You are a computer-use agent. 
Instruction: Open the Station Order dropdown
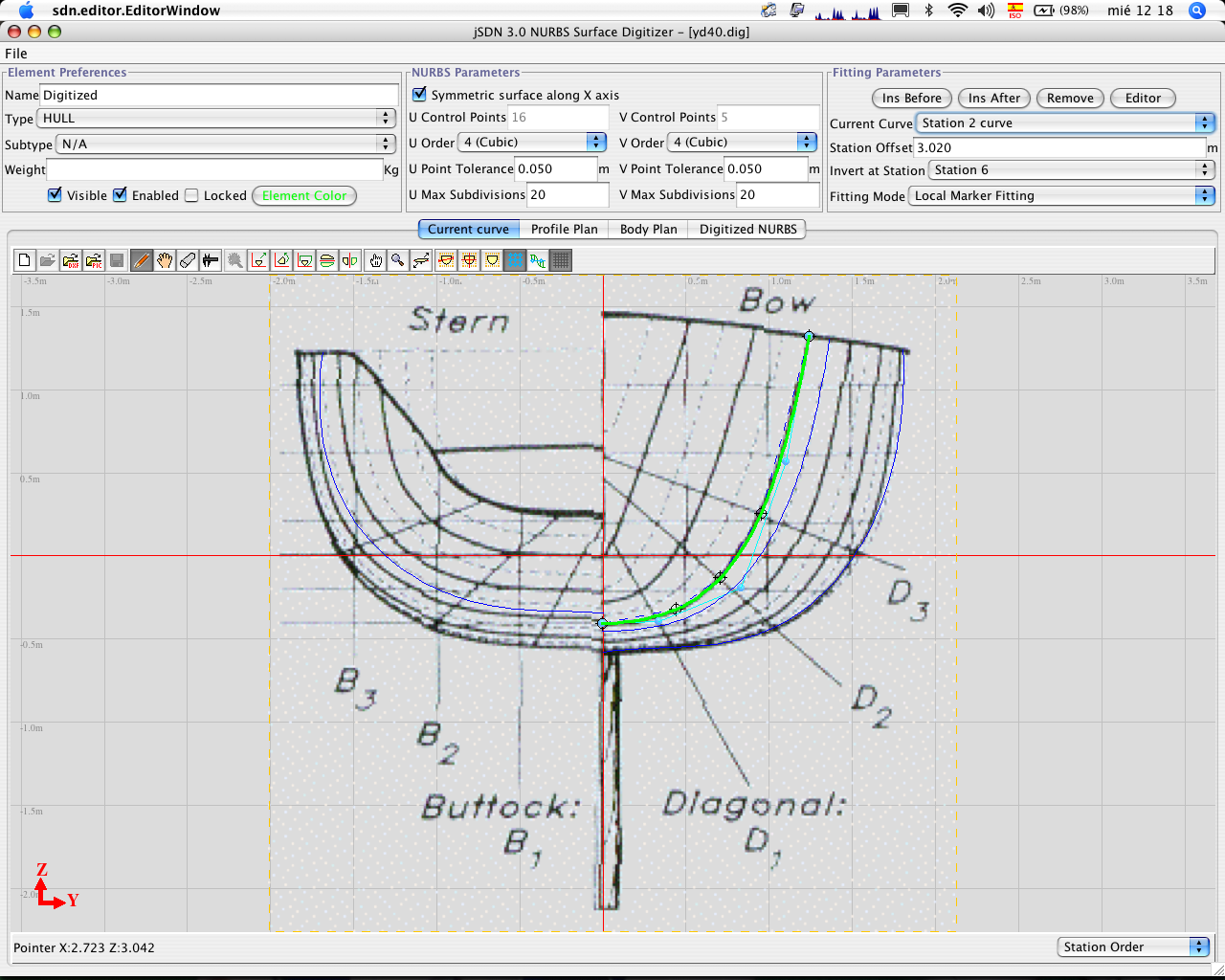click(1134, 947)
